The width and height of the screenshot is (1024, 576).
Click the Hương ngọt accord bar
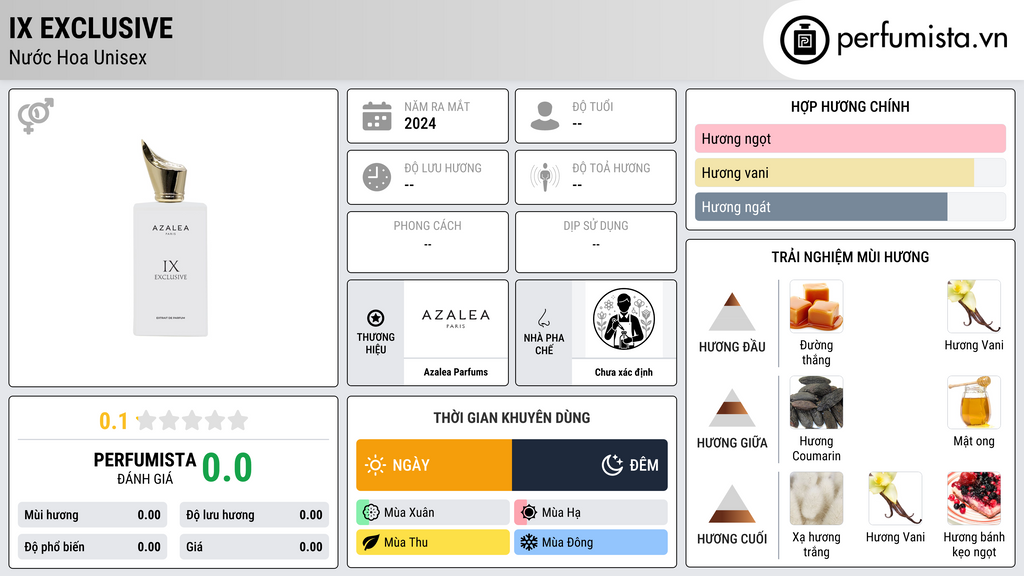coord(850,138)
